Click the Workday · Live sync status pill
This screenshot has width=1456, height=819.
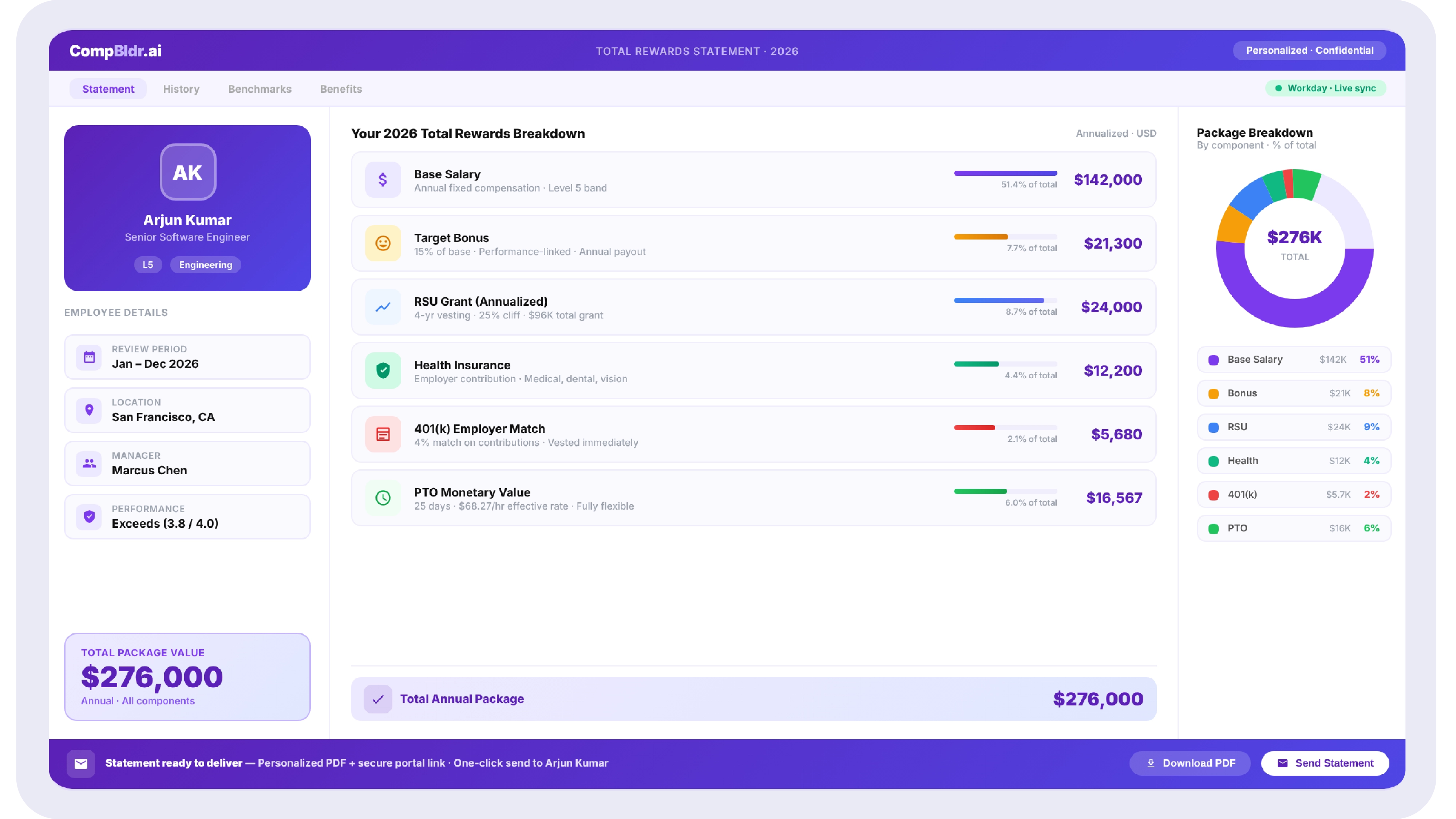click(1325, 88)
